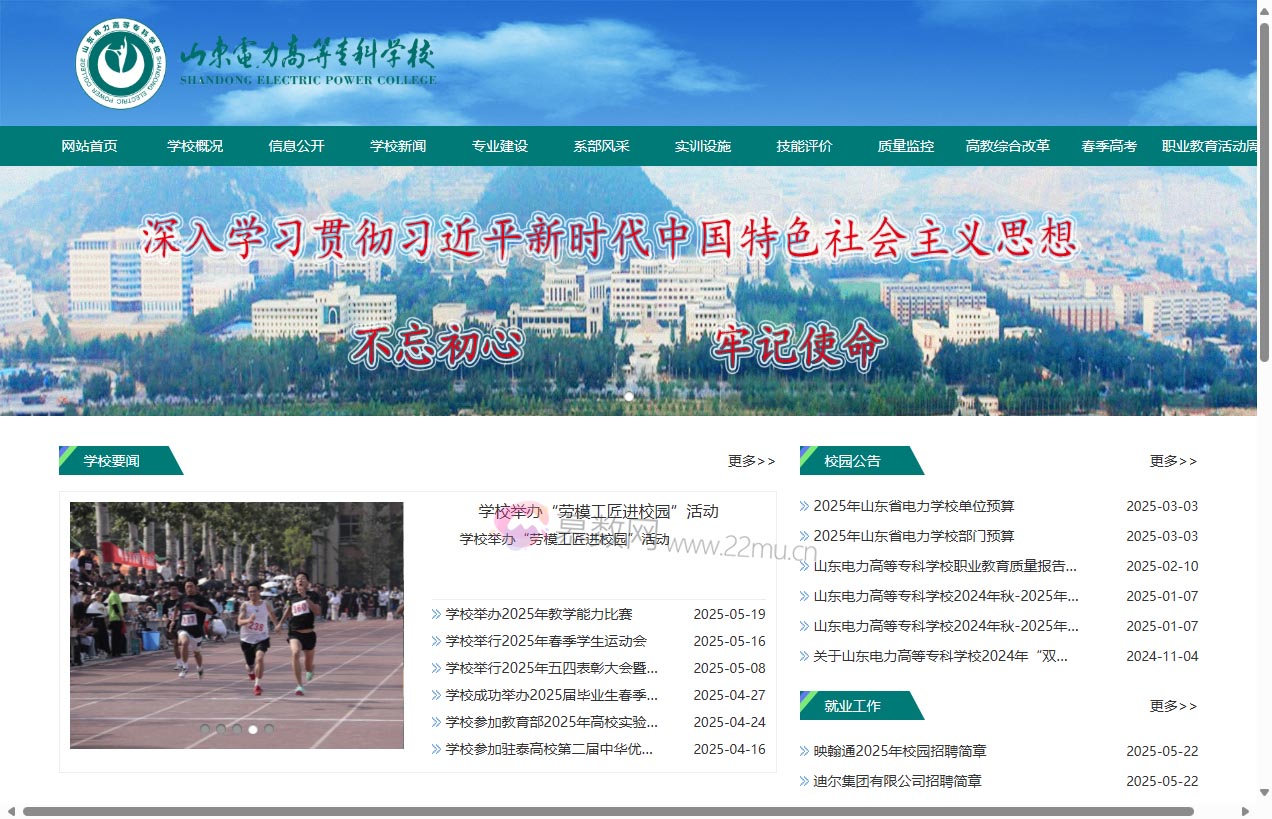Select the 春季高考 menu item
This screenshot has width=1272, height=819.
(x=1108, y=145)
